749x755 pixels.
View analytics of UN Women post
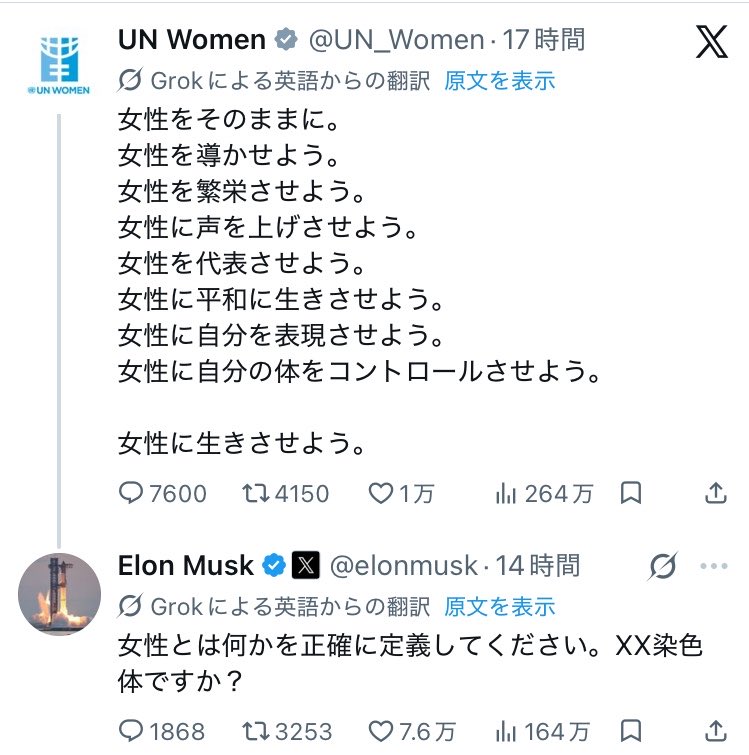(x=544, y=494)
